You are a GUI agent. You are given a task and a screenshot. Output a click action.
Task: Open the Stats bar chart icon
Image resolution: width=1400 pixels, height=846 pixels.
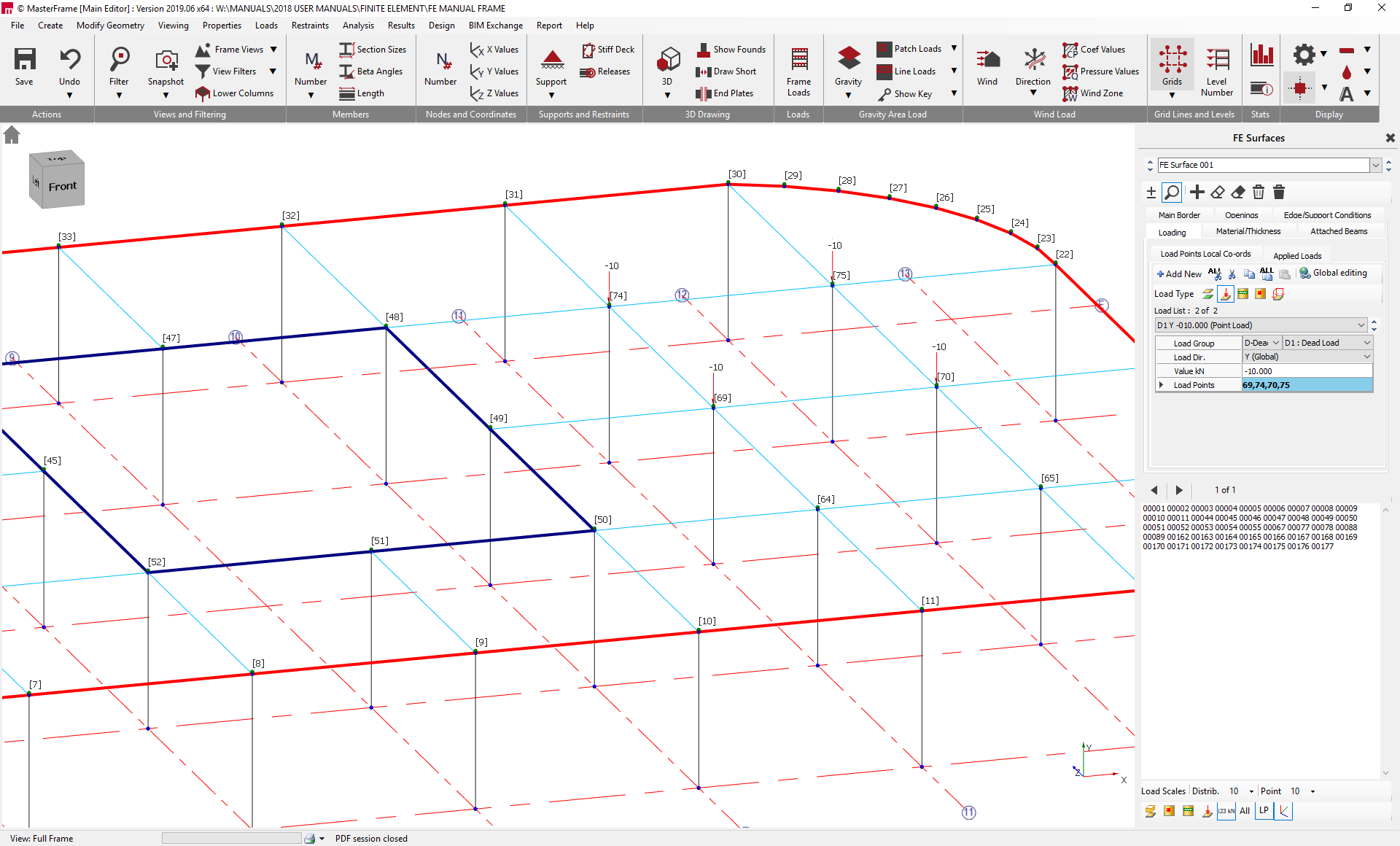coord(1261,55)
